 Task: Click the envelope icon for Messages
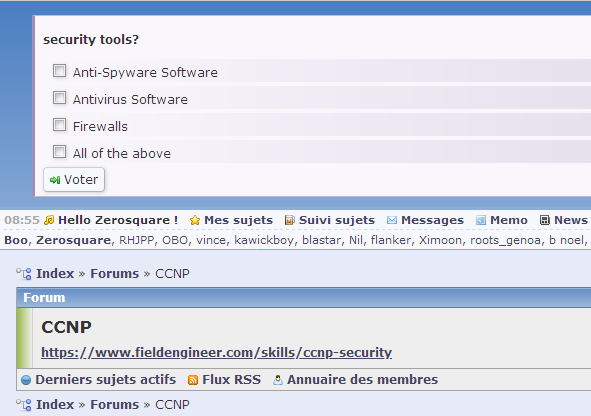(392, 220)
